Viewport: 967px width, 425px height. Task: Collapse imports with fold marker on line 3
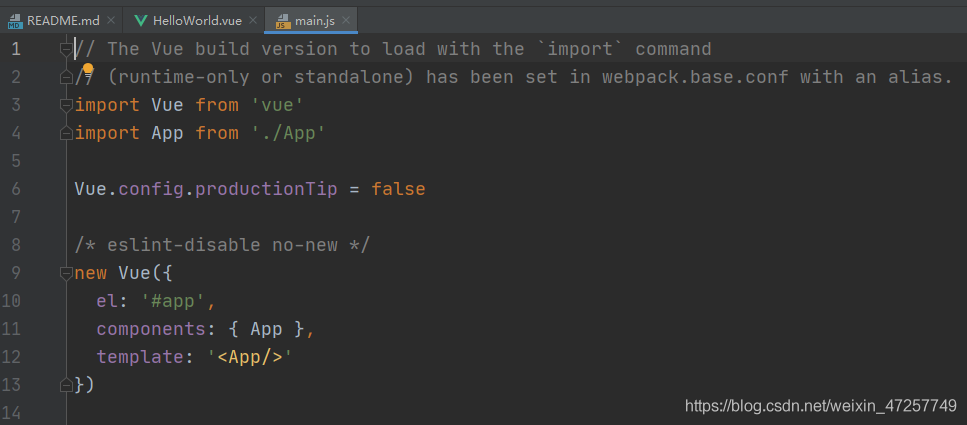tap(66, 105)
